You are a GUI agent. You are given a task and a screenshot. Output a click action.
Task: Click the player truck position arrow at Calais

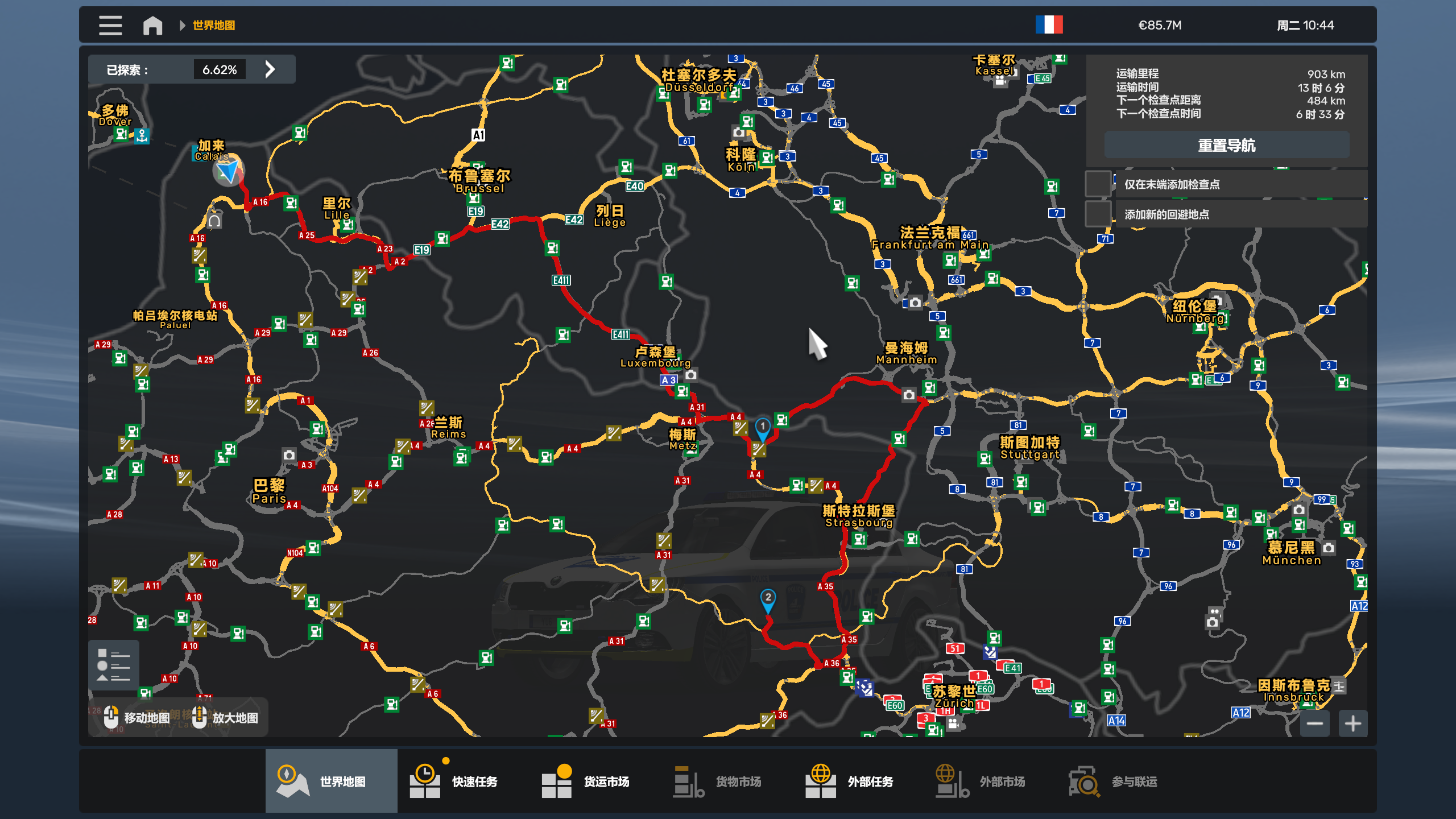tap(228, 171)
